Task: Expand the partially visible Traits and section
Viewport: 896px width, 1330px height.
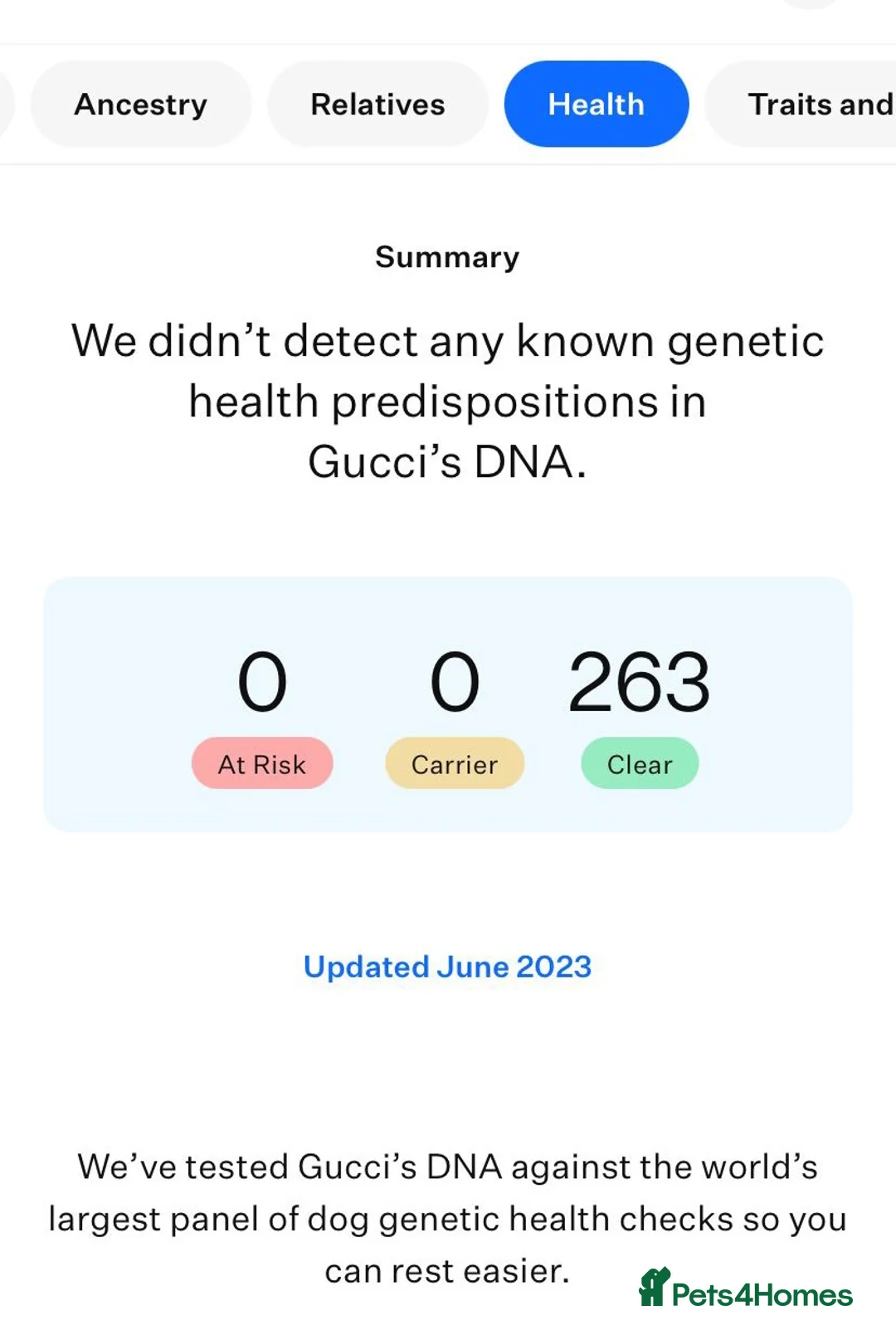Action: pos(817,103)
